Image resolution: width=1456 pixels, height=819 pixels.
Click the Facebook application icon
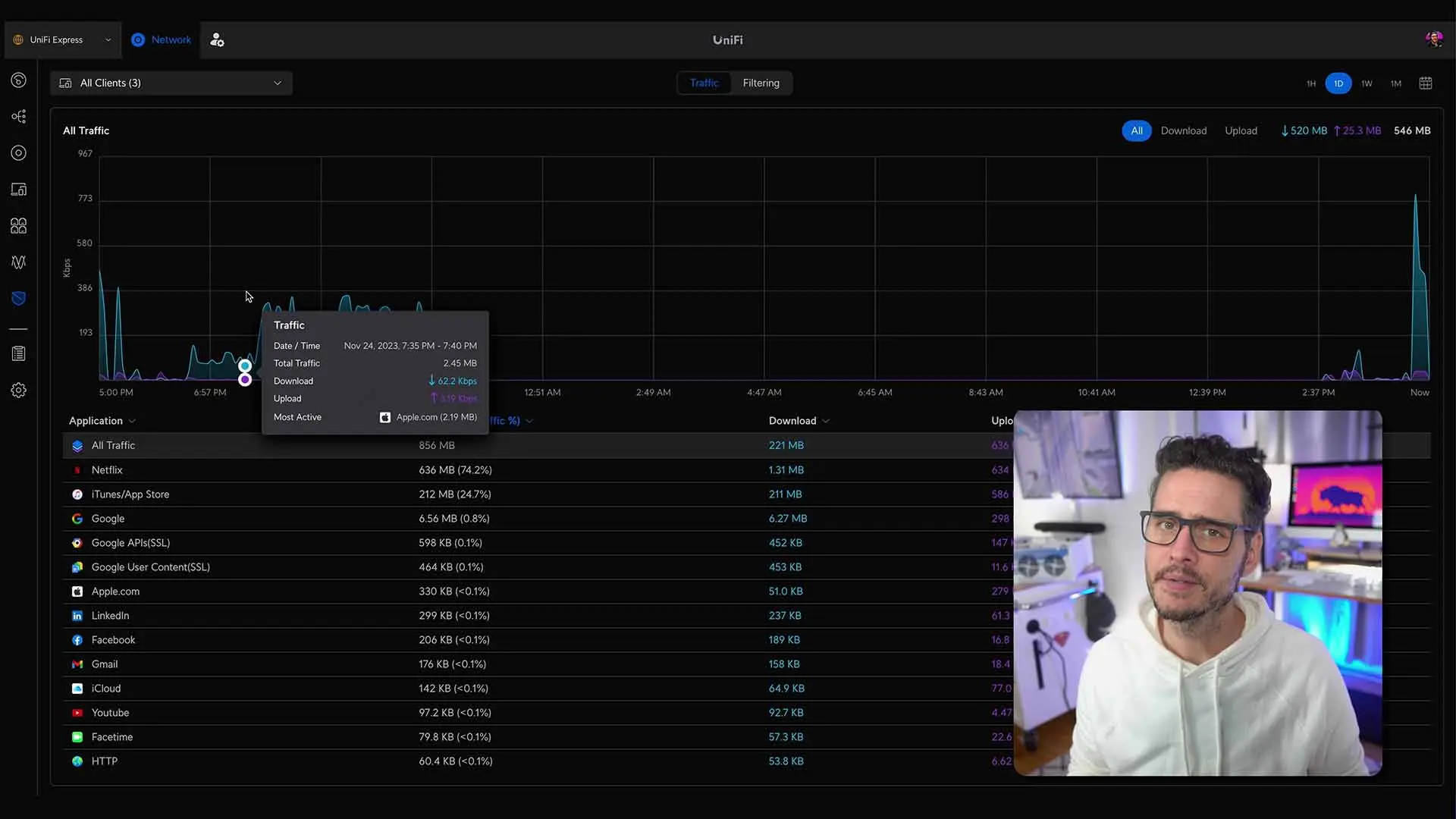coord(77,640)
